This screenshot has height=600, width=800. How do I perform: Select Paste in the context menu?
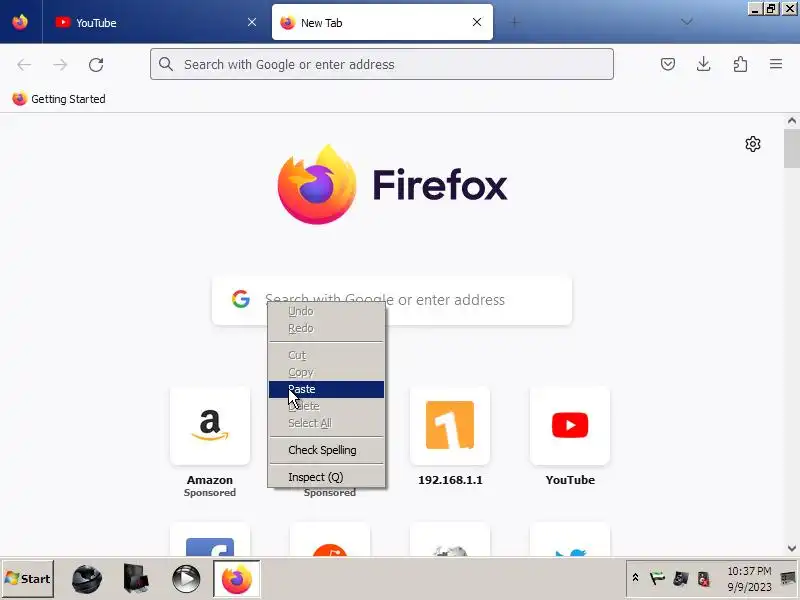[x=326, y=389]
